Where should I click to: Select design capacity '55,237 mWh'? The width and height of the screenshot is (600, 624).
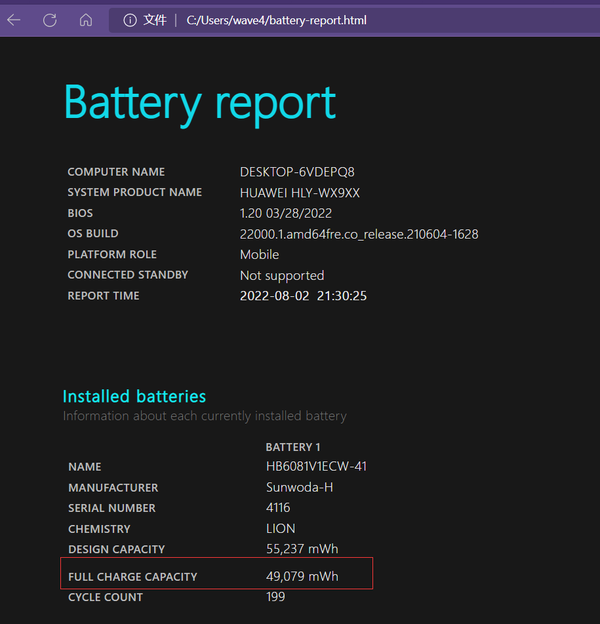(302, 549)
